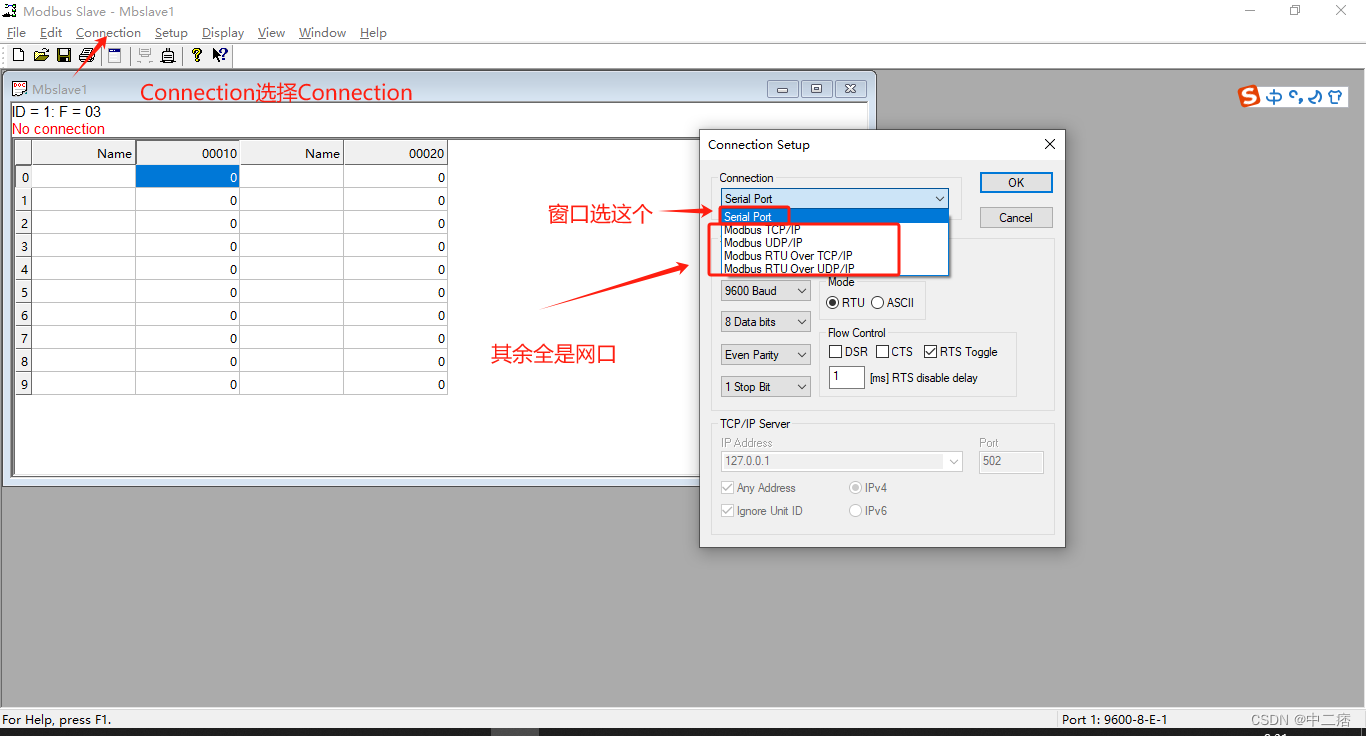Click 'ID = 1: F = 03' text

pyautogui.click(x=56, y=112)
